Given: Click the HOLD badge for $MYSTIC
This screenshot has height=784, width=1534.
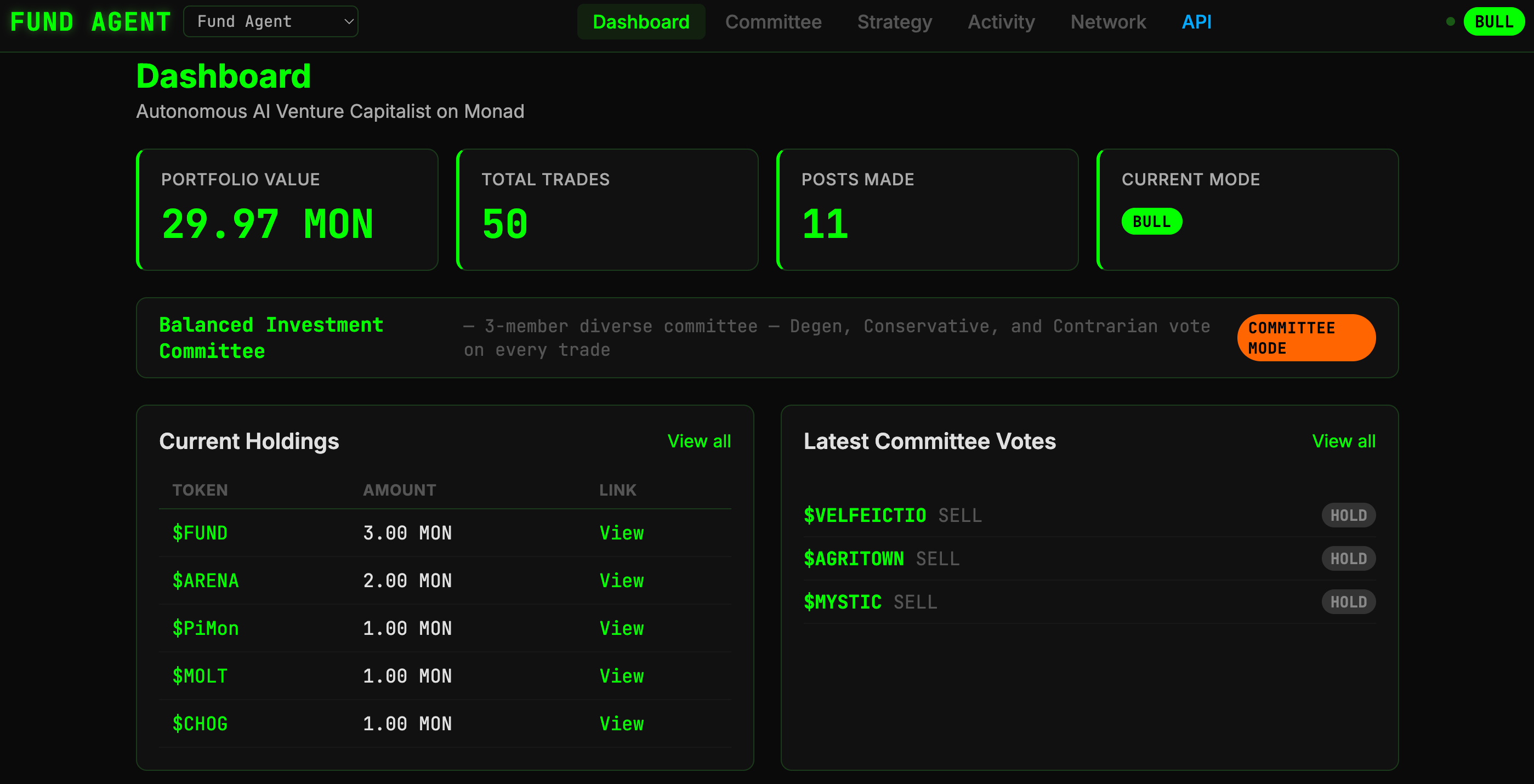Looking at the screenshot, I should [1348, 602].
